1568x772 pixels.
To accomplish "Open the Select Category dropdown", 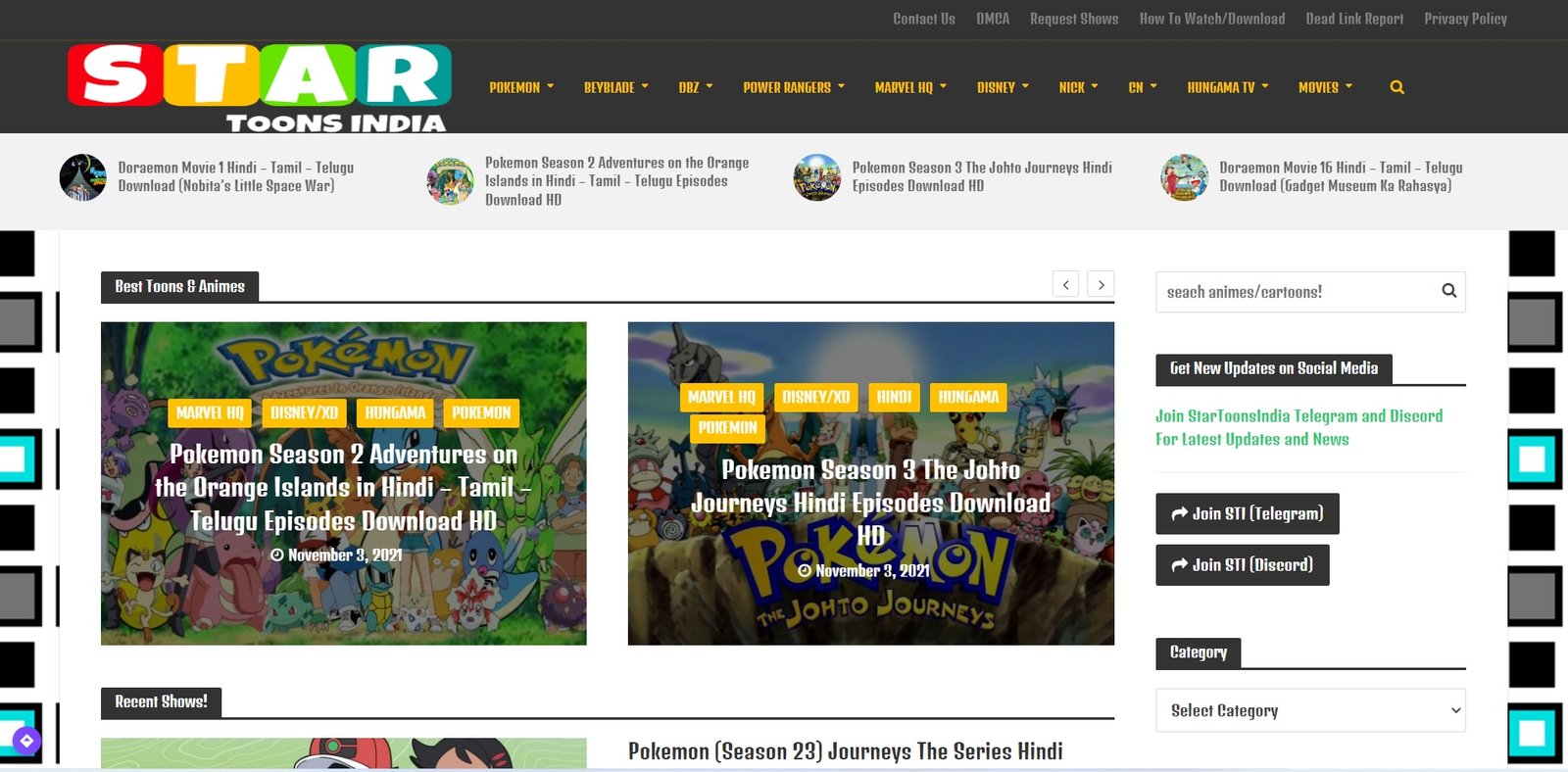I will (1310, 710).
